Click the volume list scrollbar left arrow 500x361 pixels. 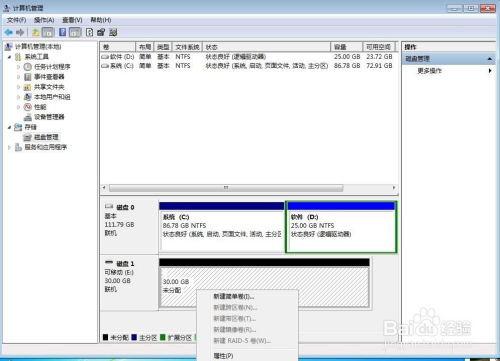(104, 188)
